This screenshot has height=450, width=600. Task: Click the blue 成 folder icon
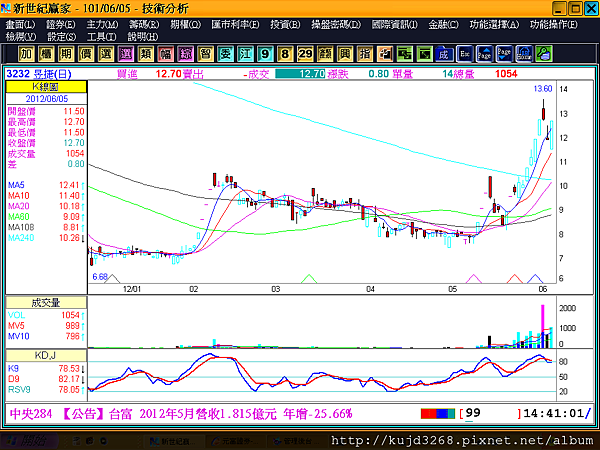coord(444,54)
